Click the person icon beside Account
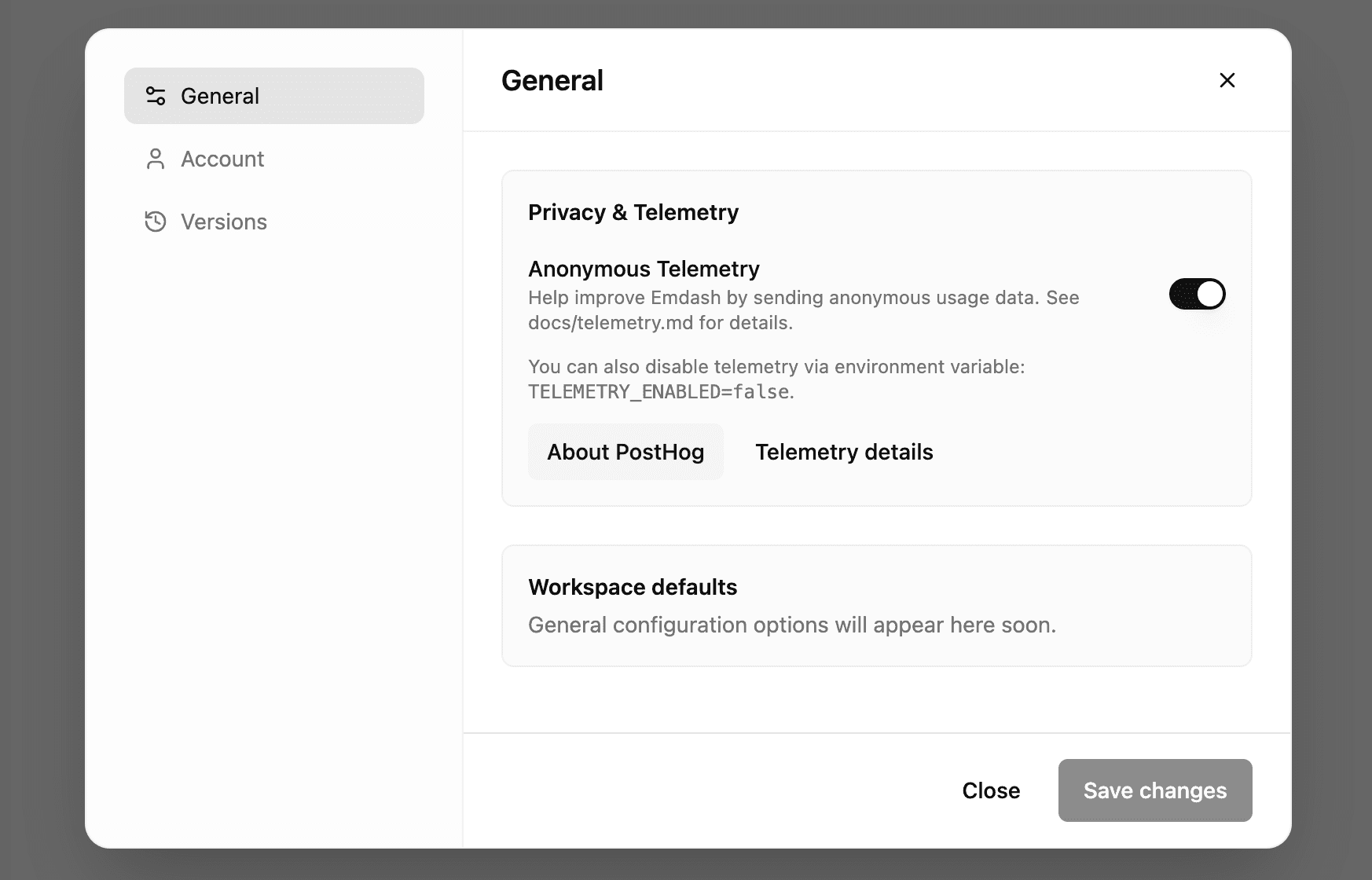This screenshot has height=880, width=1372. 156,159
